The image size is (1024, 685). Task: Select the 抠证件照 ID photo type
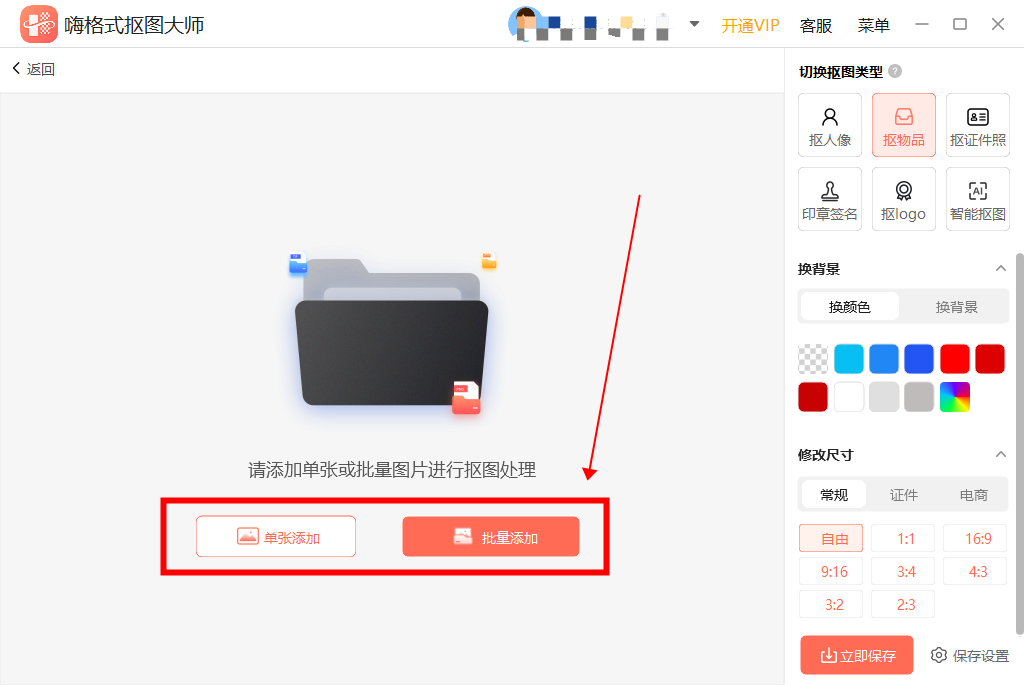pos(978,125)
